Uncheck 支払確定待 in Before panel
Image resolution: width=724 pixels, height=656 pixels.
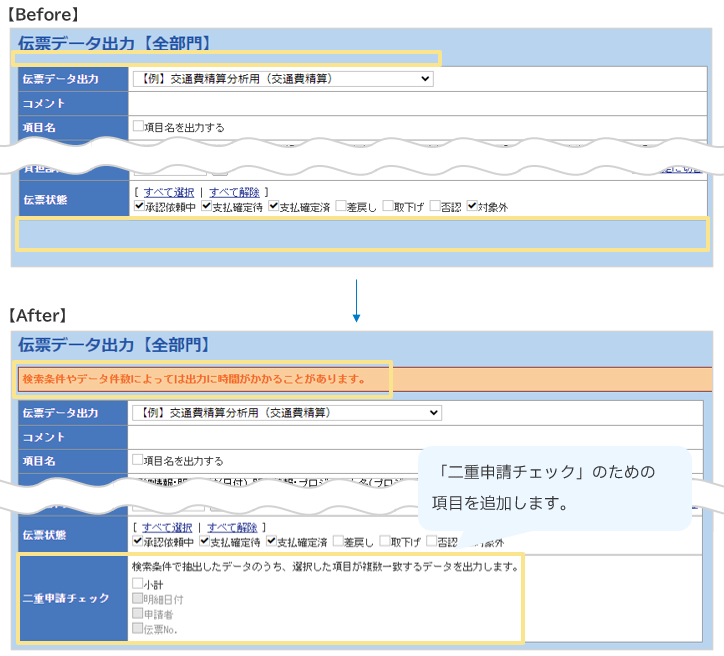[207, 207]
